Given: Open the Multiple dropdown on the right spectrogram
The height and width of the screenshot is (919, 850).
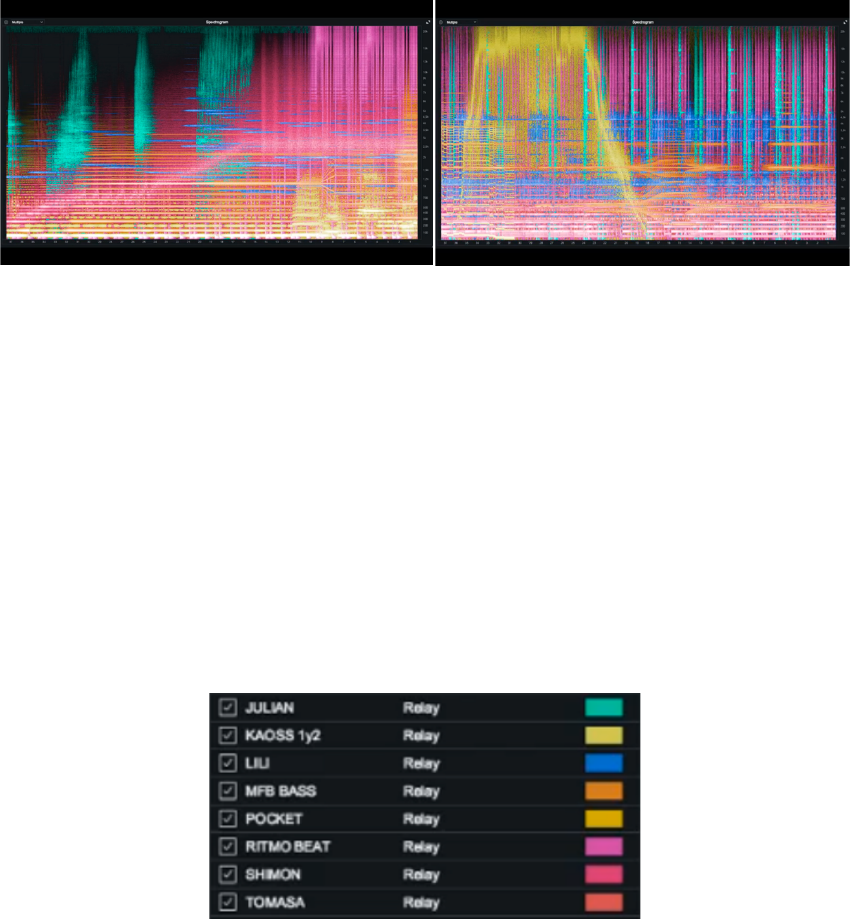Looking at the screenshot, I should [461, 21].
